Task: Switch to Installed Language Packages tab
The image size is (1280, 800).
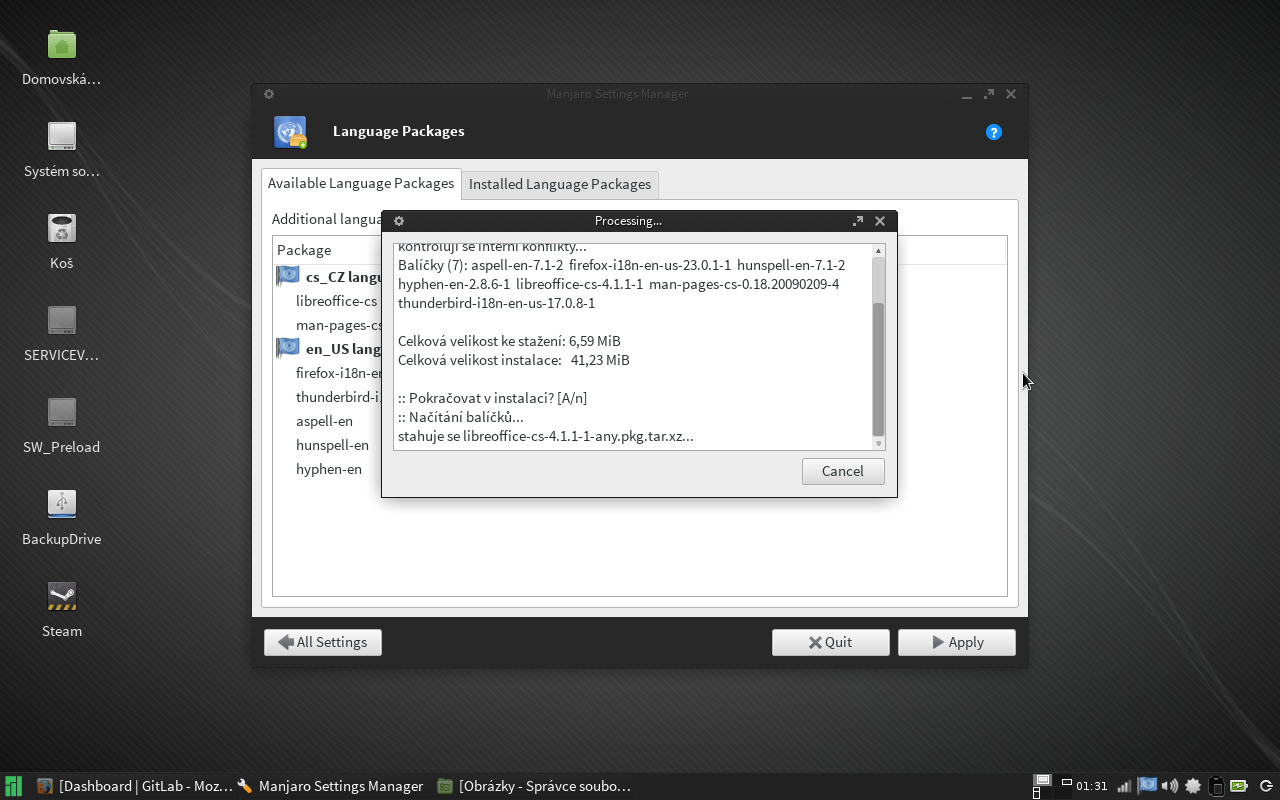Action: tap(560, 184)
